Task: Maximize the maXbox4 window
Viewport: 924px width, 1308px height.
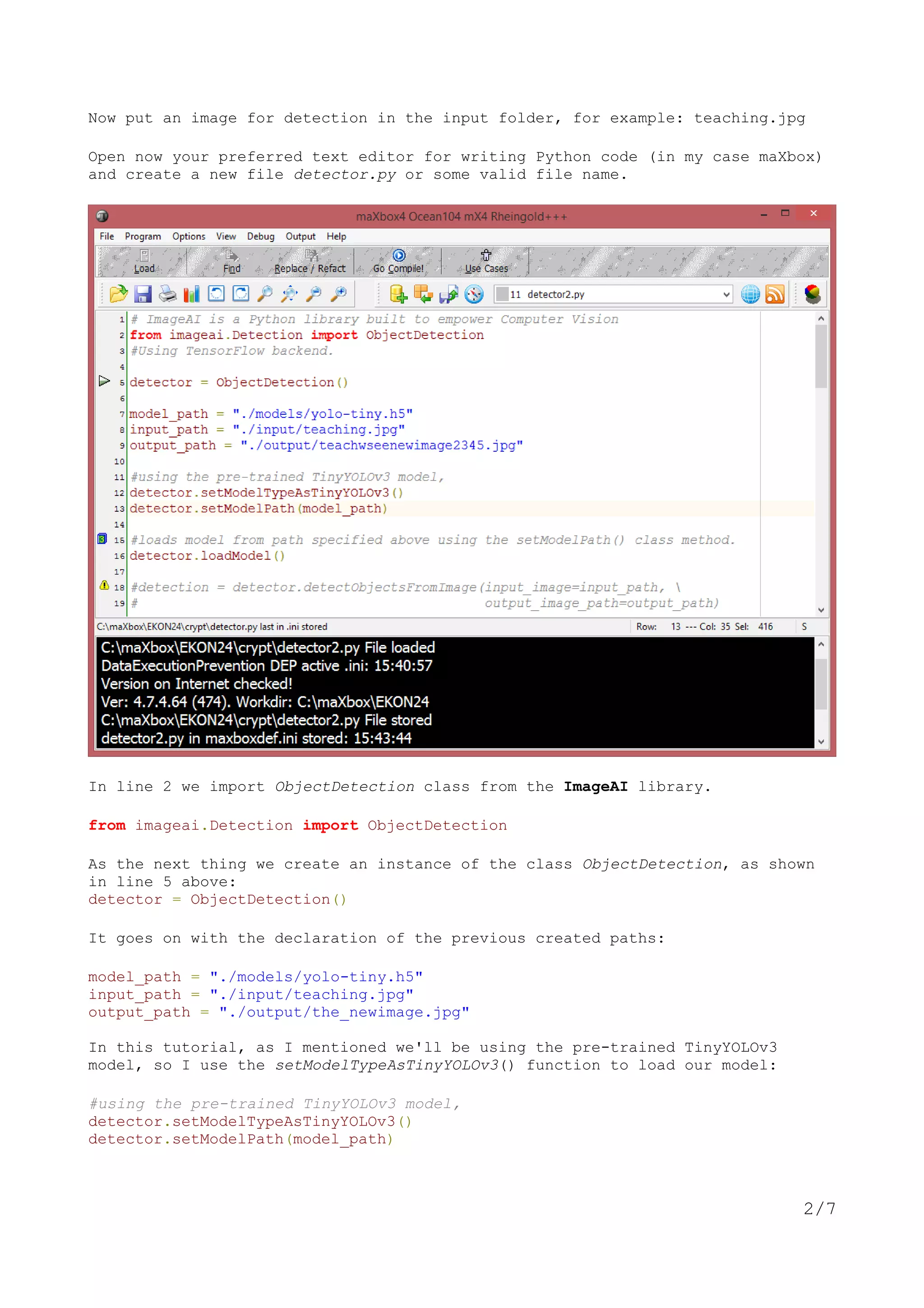Action: pos(785,213)
